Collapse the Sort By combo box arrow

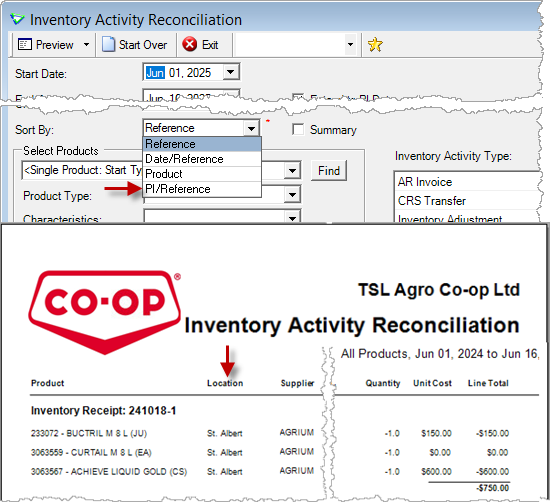251,128
